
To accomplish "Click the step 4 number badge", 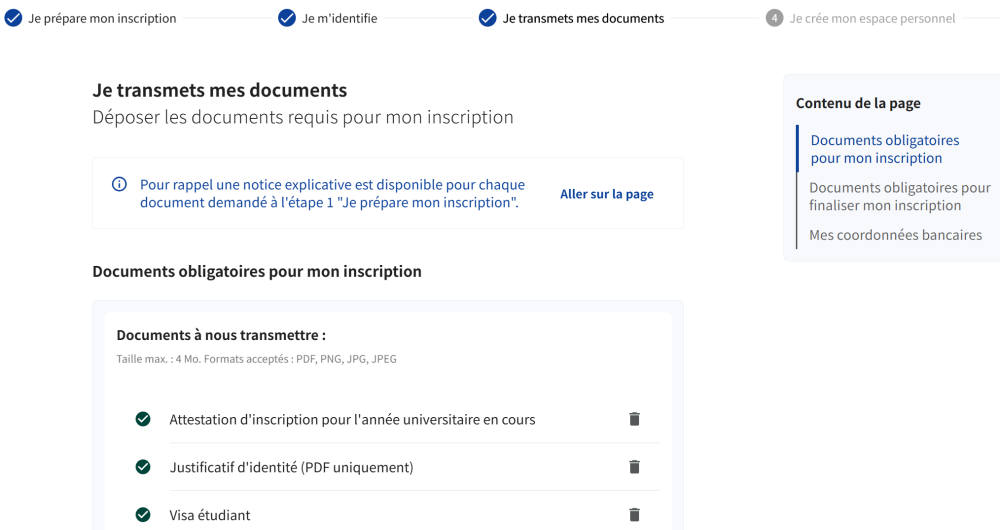I will click(774, 18).
